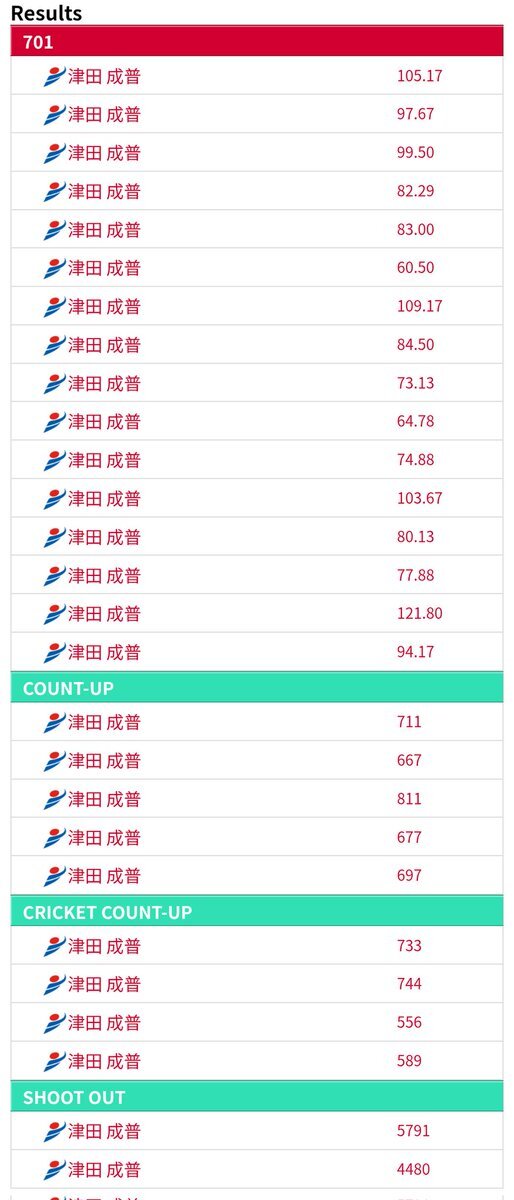
Task: Click the 103.67 score value
Action: click(419, 498)
